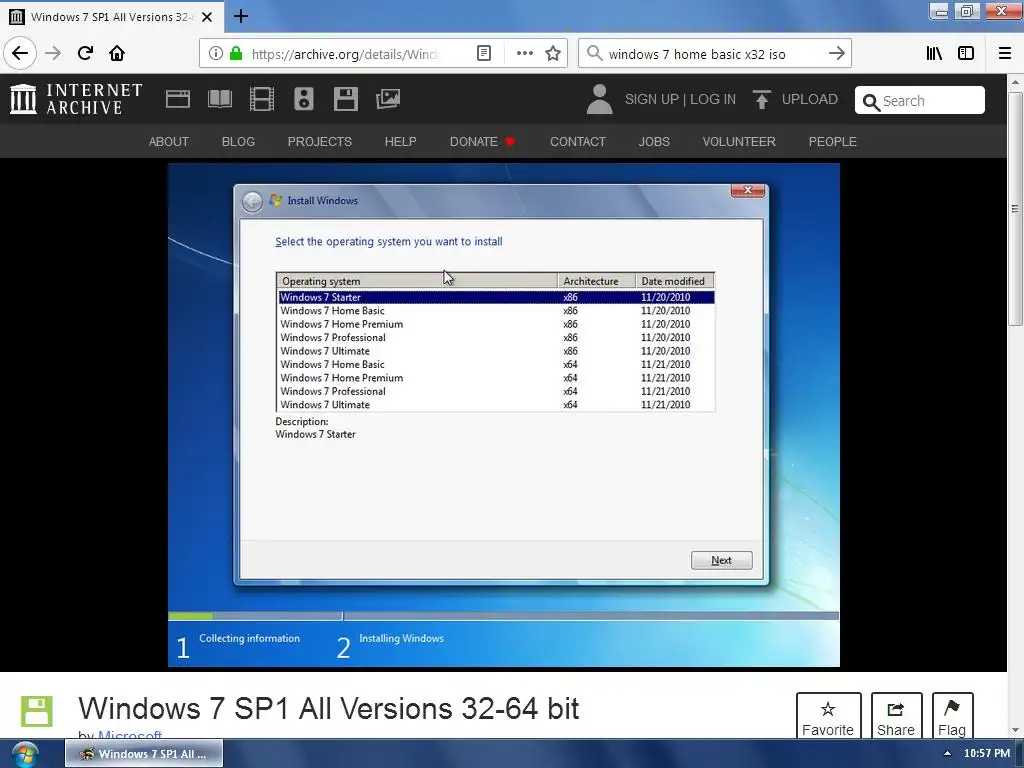The height and width of the screenshot is (768, 1024).
Task: Click the Flag button
Action: pos(952,717)
